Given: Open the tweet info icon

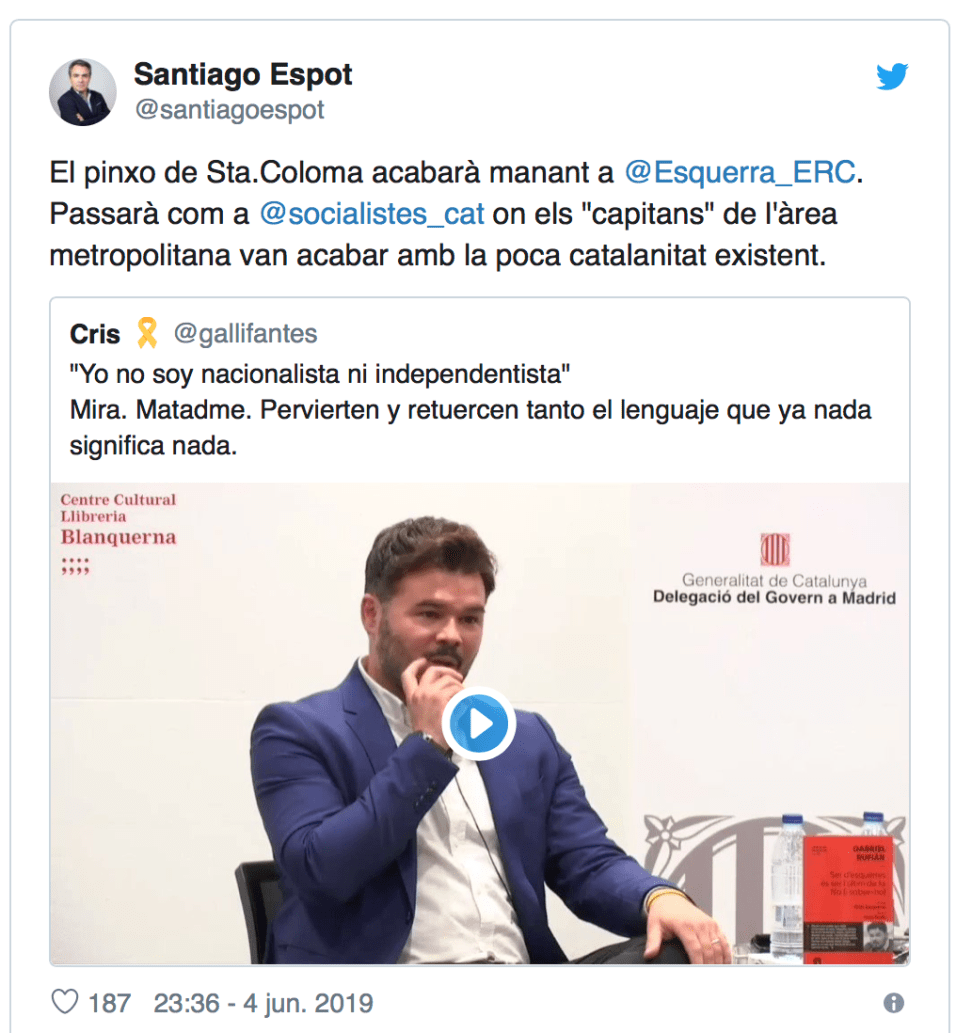Looking at the screenshot, I should click(893, 1003).
